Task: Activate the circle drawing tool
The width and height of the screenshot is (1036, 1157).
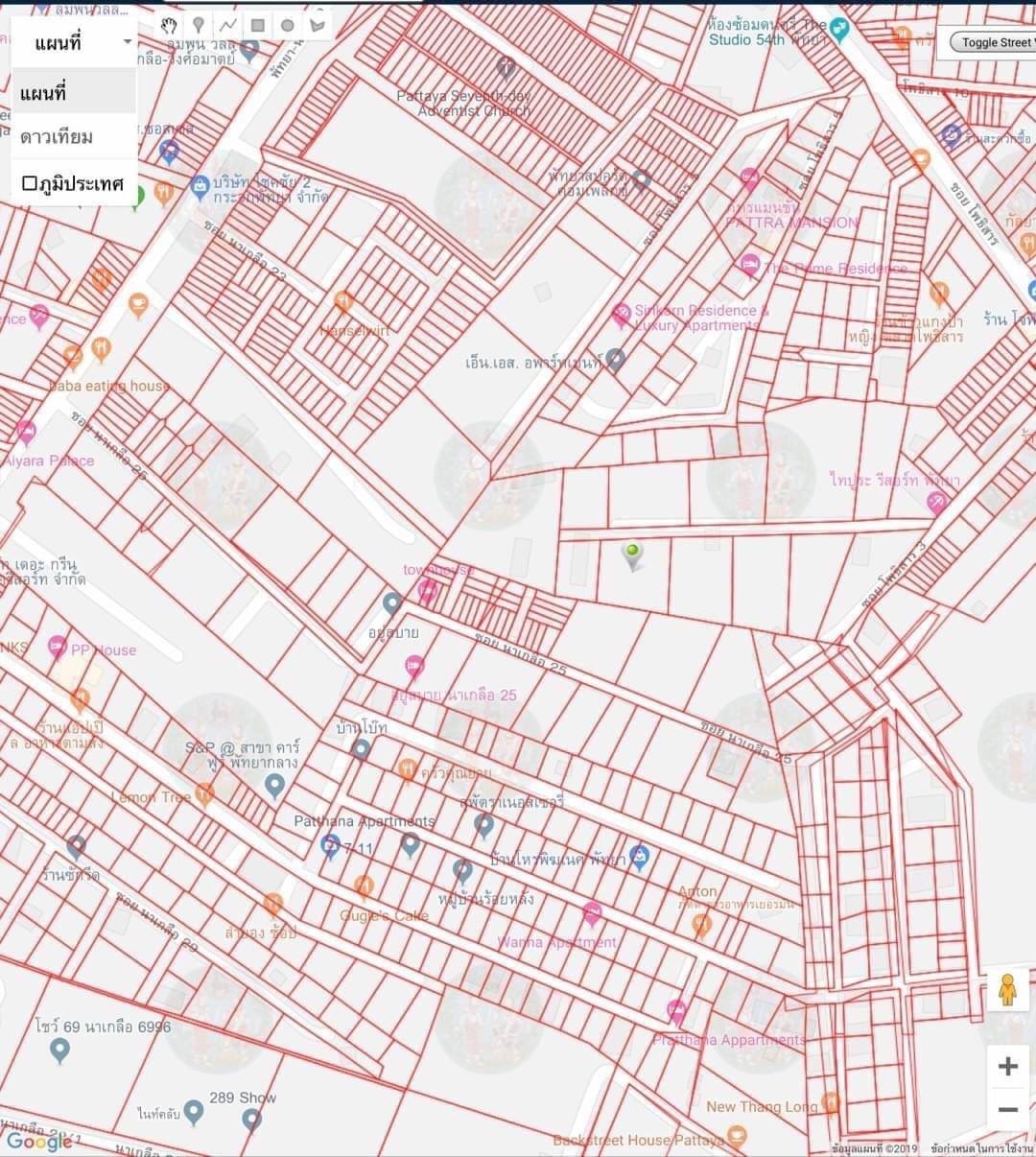Action: [x=287, y=25]
